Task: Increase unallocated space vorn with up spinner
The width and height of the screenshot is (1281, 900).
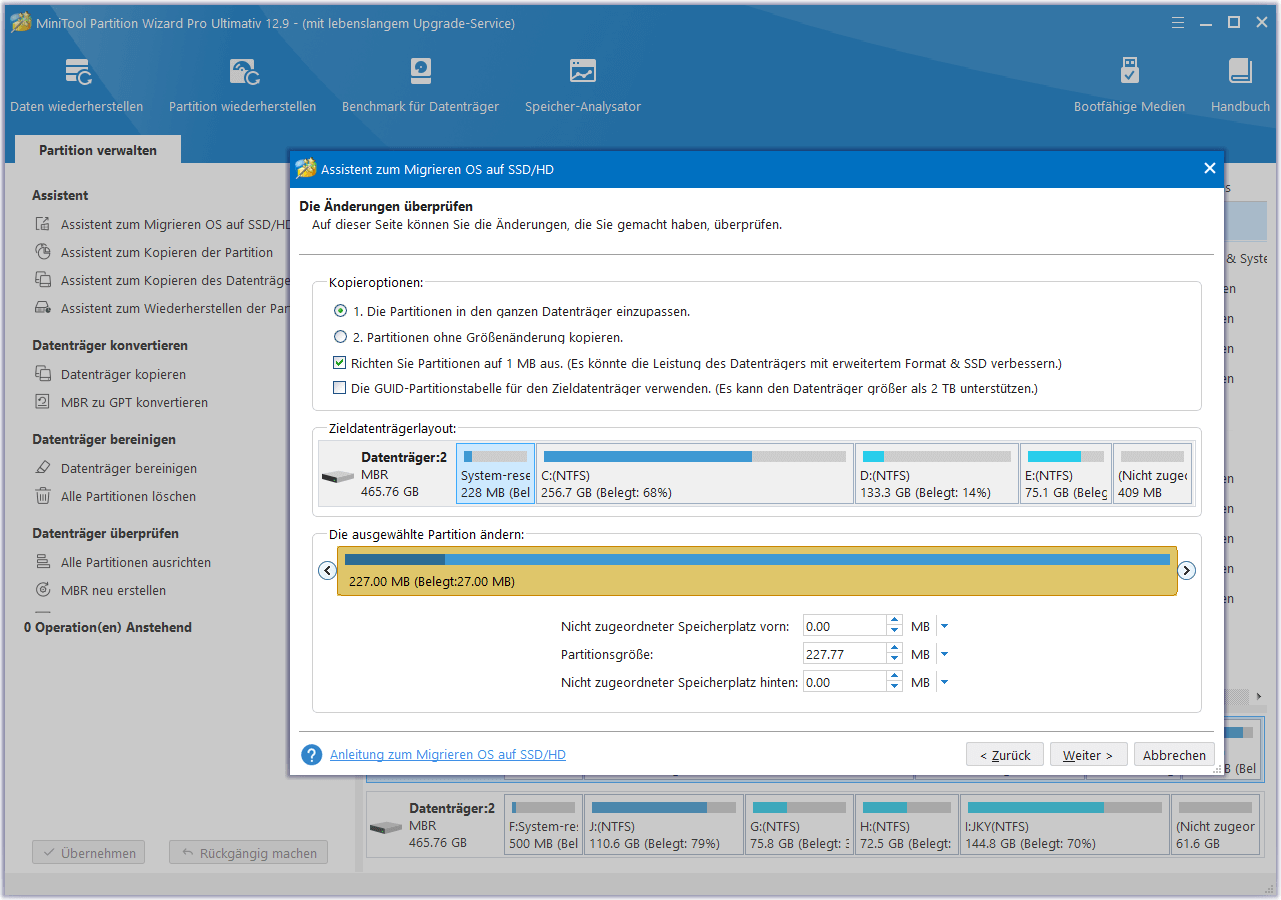Action: click(x=894, y=621)
